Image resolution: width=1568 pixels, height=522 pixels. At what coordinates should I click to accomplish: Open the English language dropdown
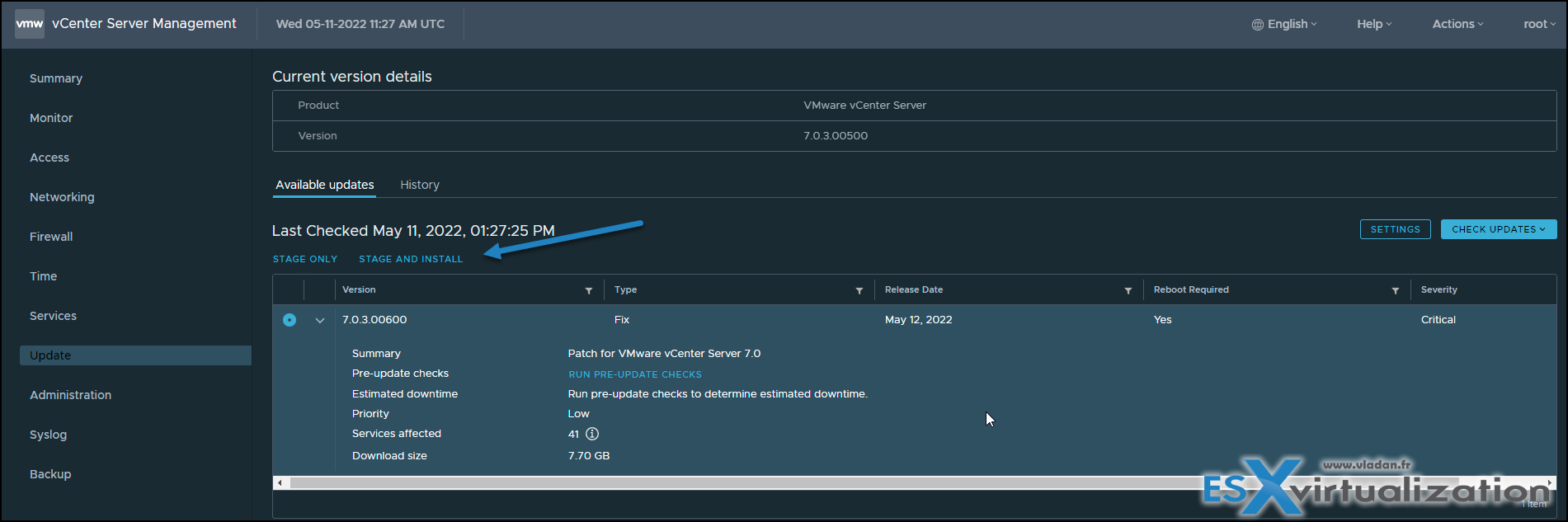(x=1284, y=24)
